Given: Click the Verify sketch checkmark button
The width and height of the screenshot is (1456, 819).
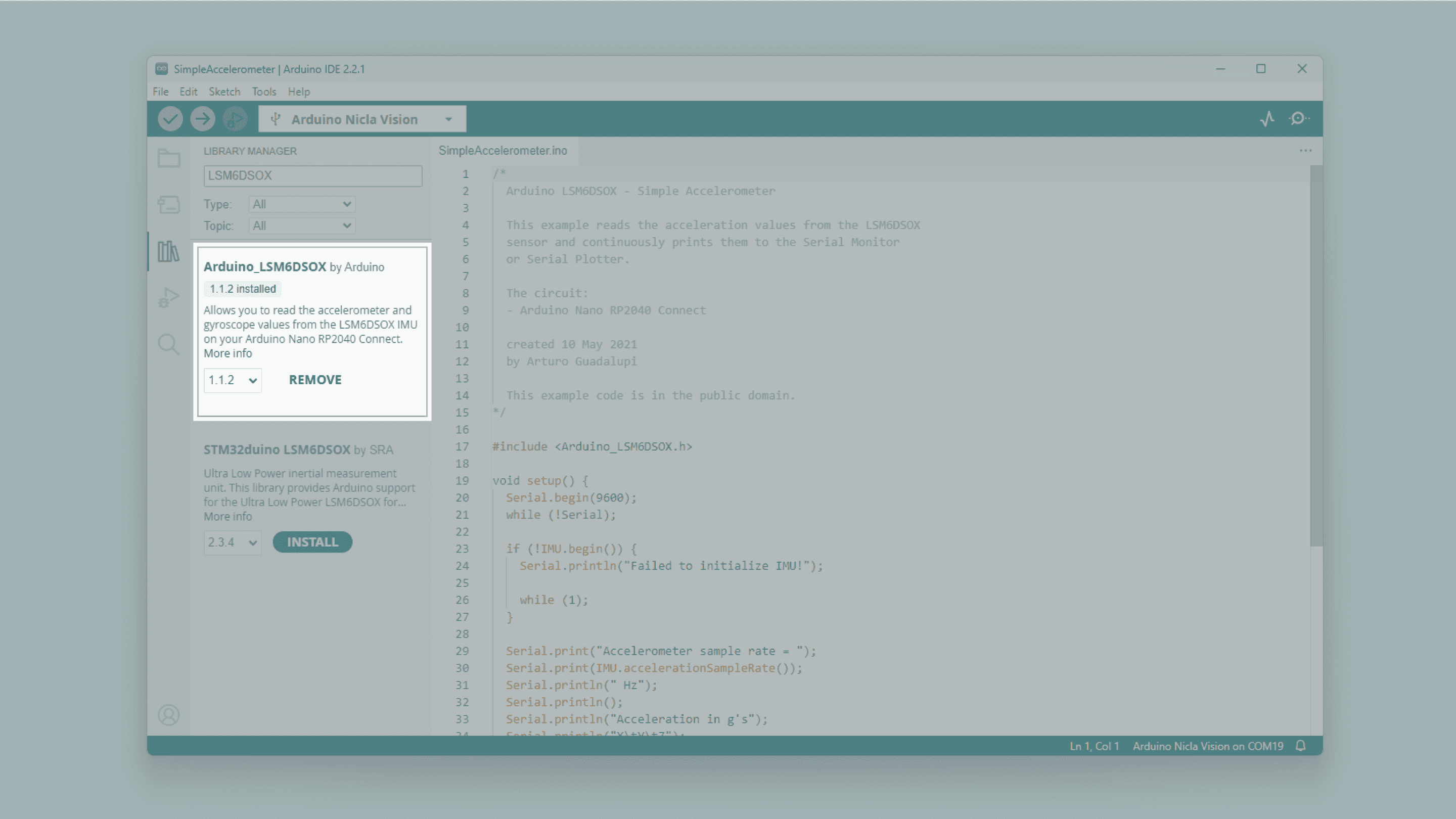Looking at the screenshot, I should [170, 119].
